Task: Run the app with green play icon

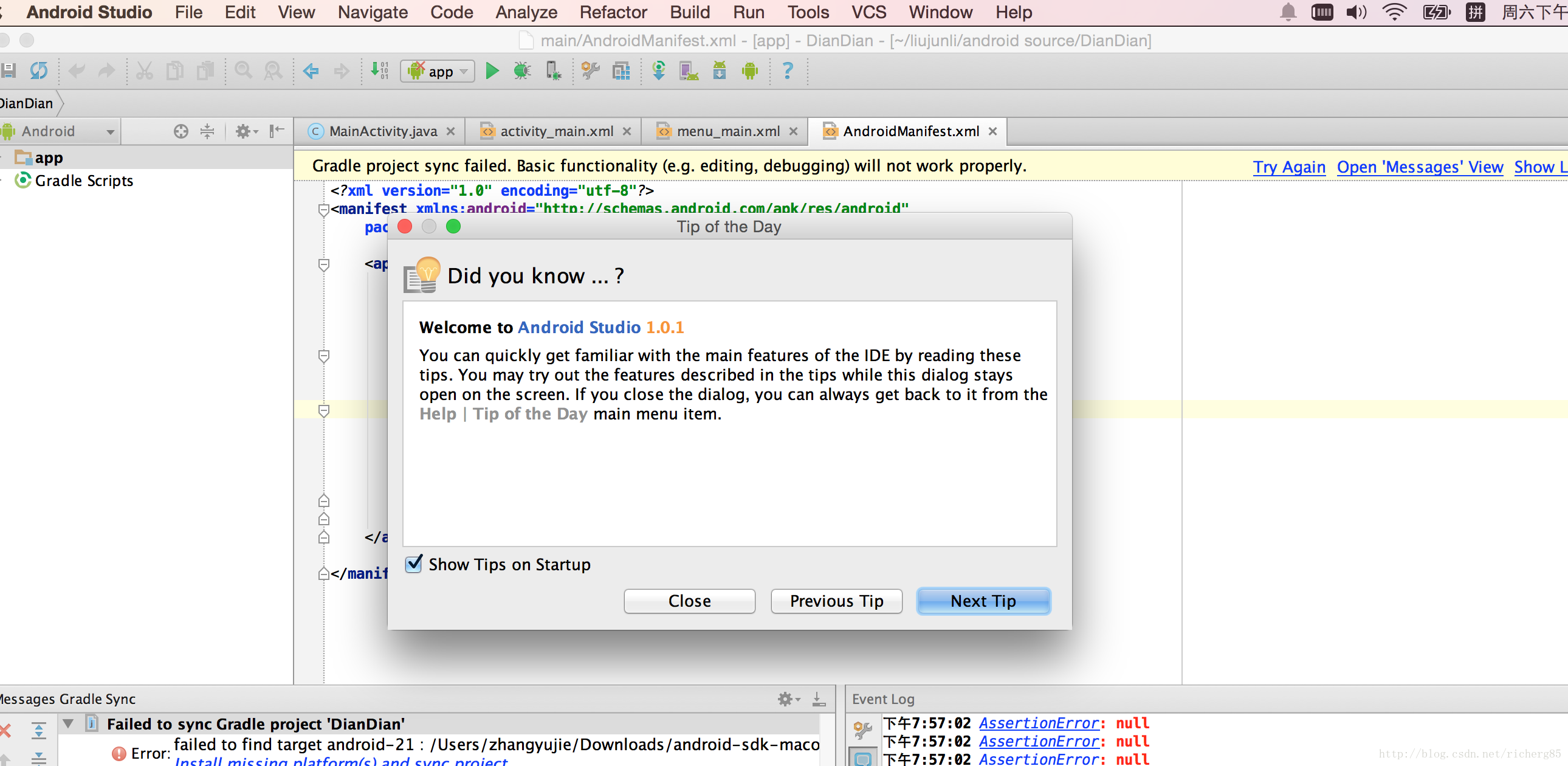Action: point(492,71)
